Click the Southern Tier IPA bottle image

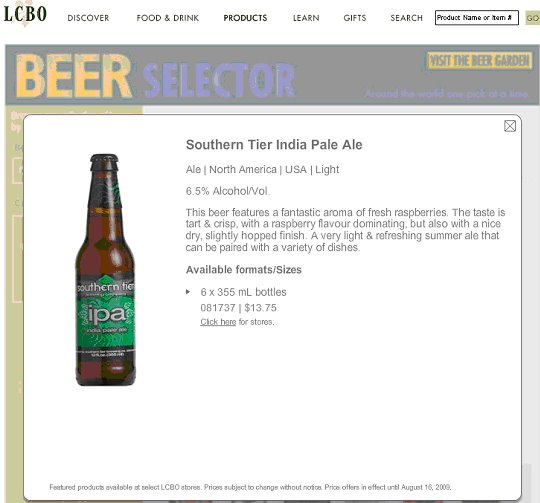point(106,270)
